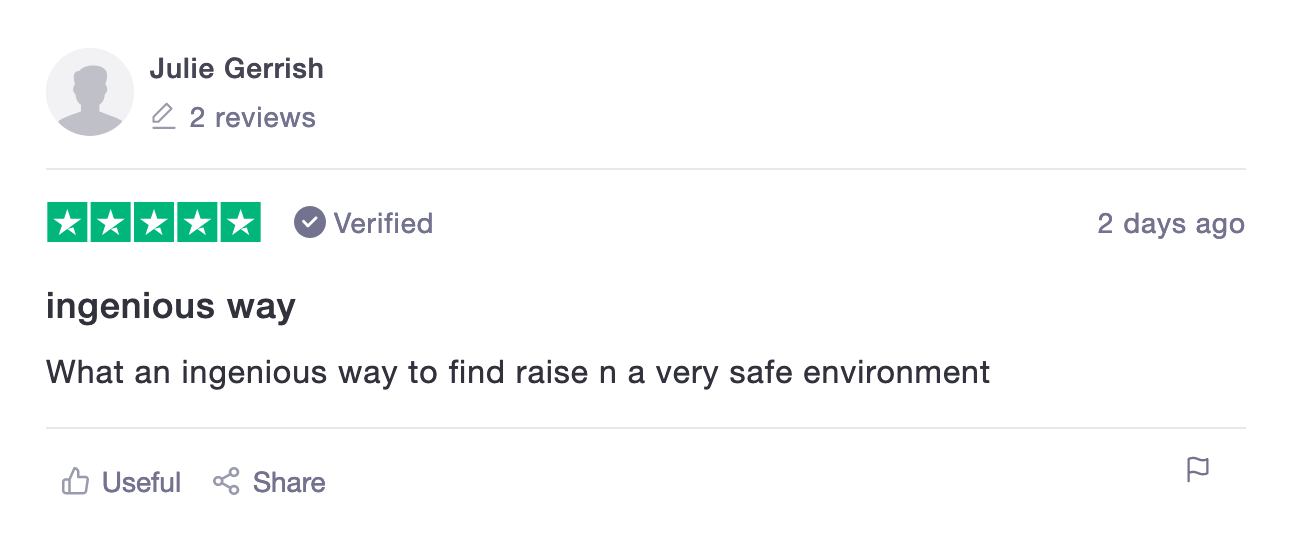Click the fourth green rating star

pyautogui.click(x=197, y=223)
